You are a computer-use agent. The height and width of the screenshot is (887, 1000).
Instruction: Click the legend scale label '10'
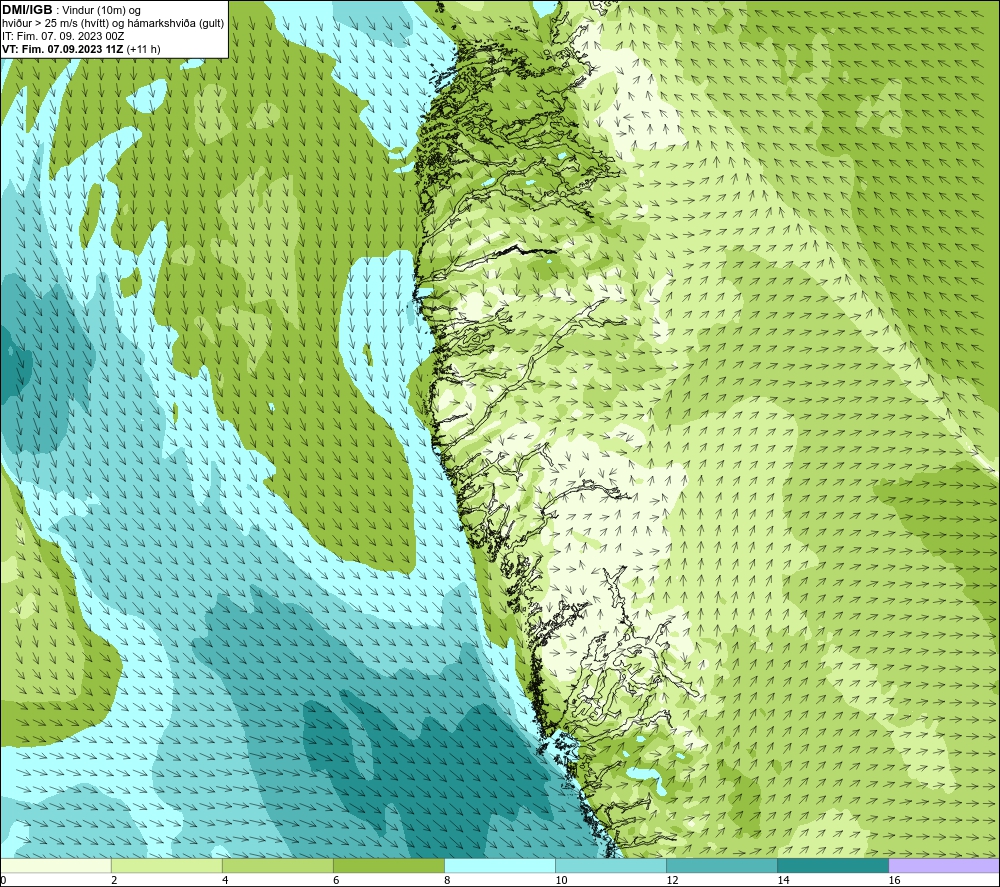click(561, 880)
